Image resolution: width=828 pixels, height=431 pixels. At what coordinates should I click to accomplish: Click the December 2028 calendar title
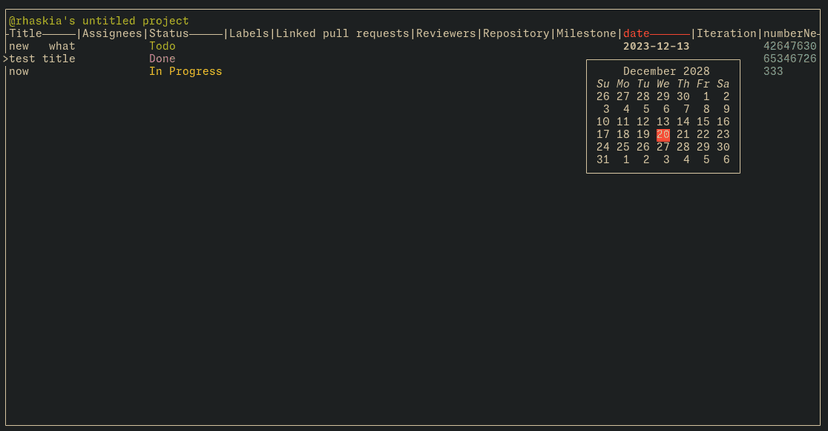(663, 71)
